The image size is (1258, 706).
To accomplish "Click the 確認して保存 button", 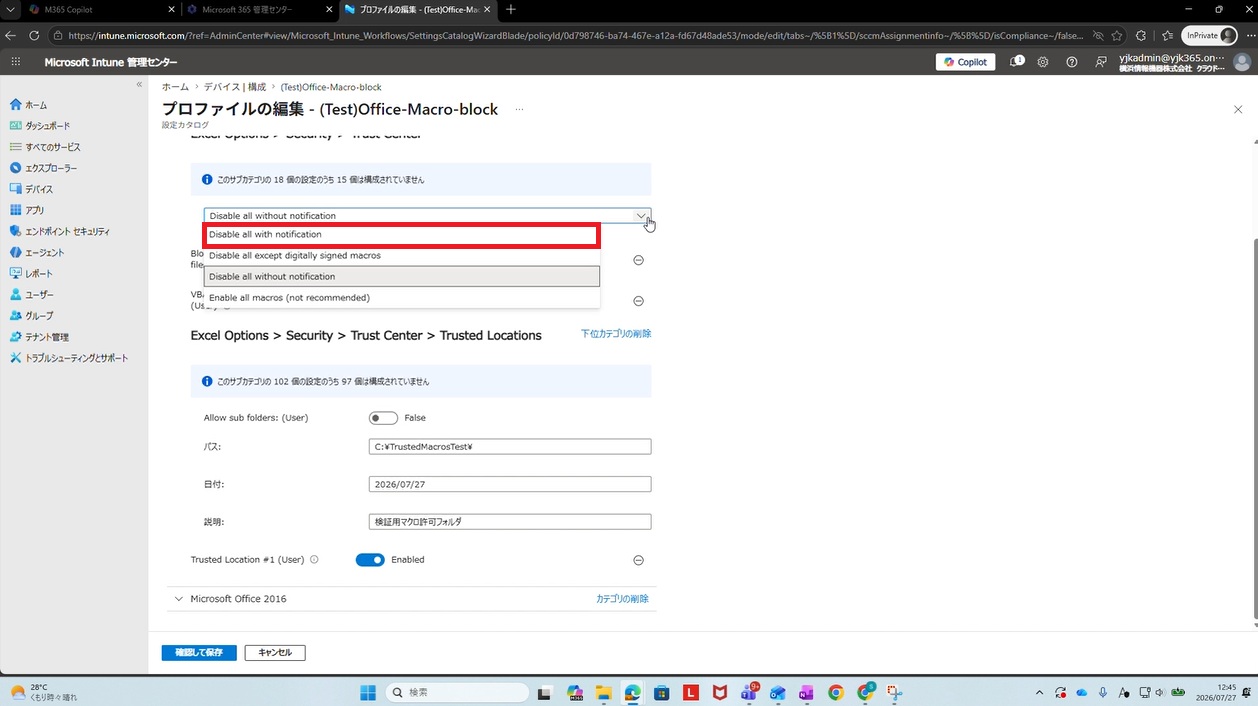I will point(199,653).
